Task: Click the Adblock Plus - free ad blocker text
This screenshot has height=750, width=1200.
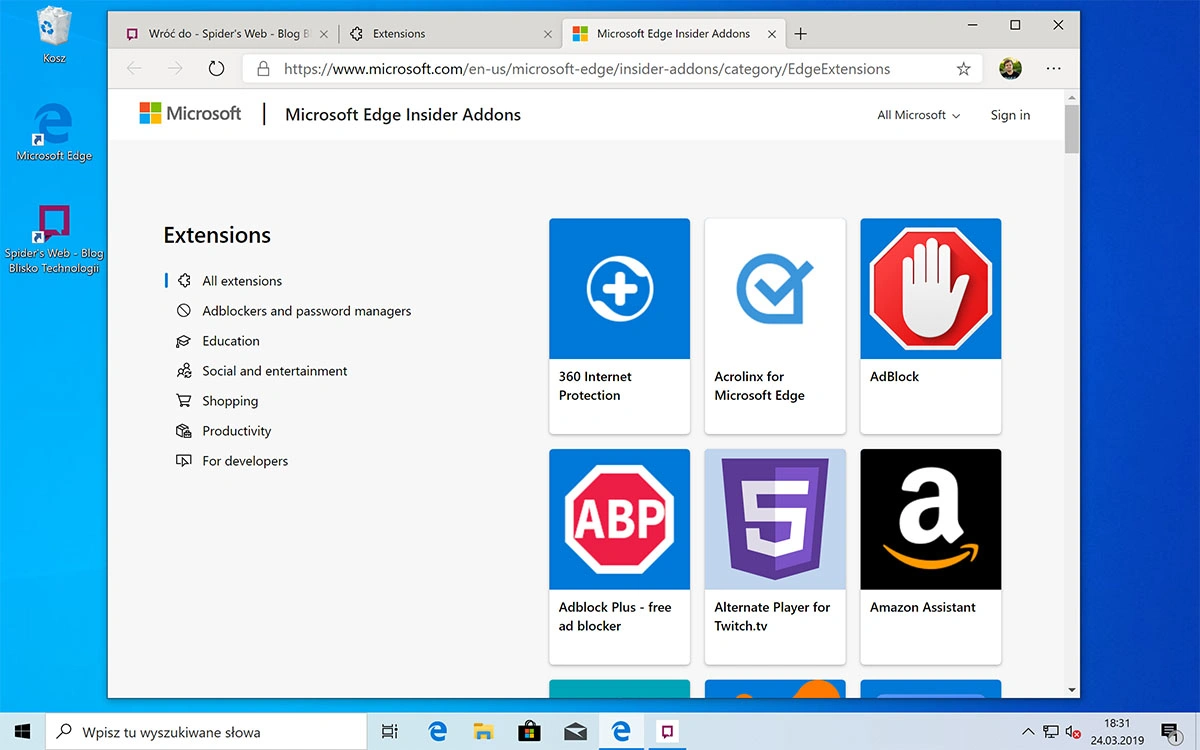Action: tap(615, 616)
